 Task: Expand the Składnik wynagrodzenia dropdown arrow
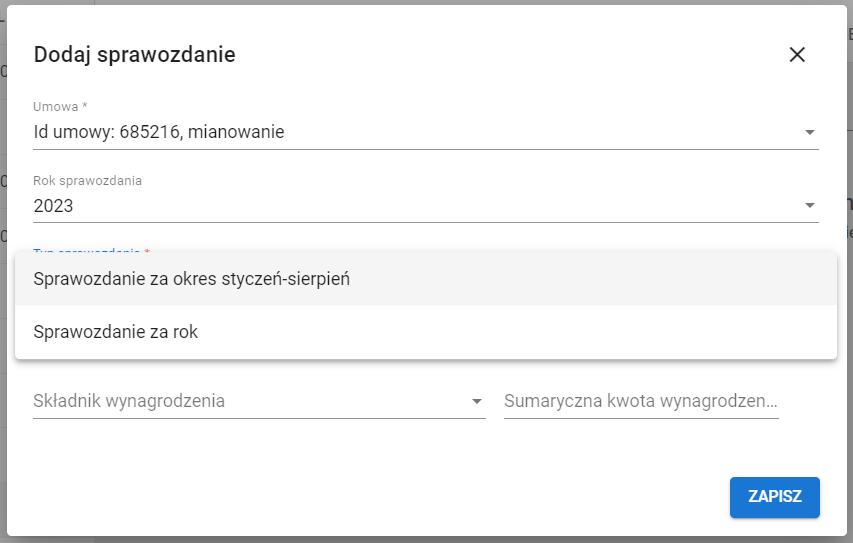click(476, 402)
